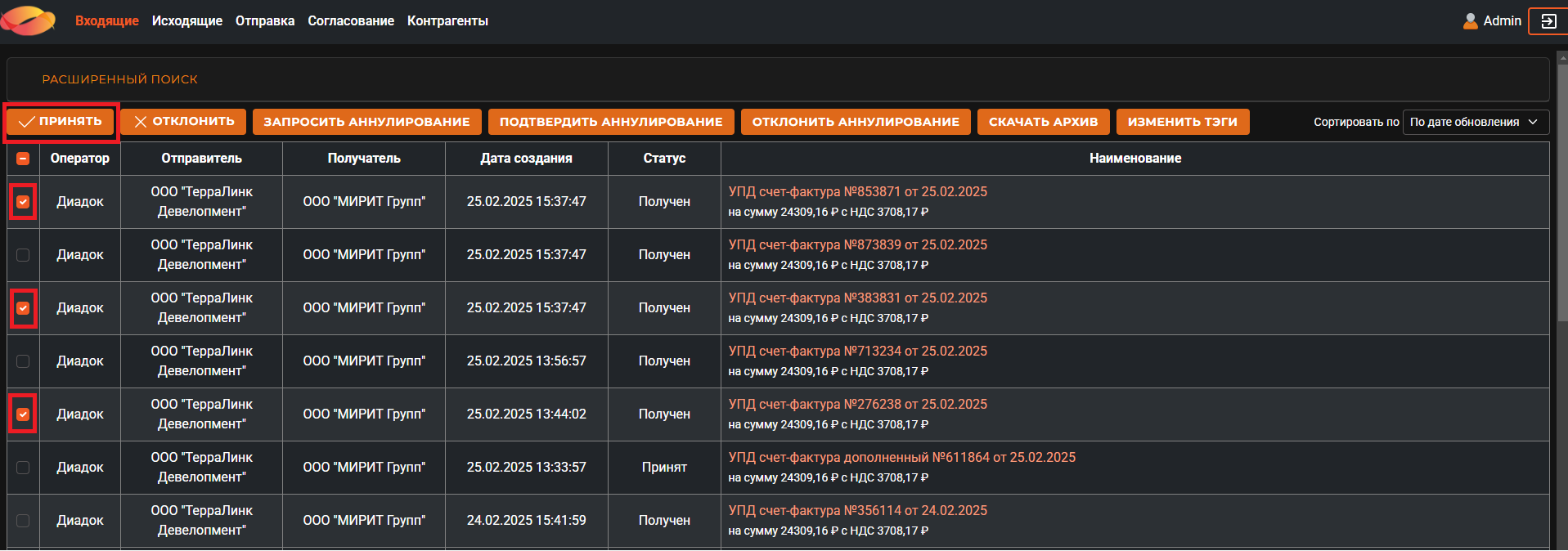The height and width of the screenshot is (551, 1568).
Task: Click the orange application logo
Action: click(29, 20)
